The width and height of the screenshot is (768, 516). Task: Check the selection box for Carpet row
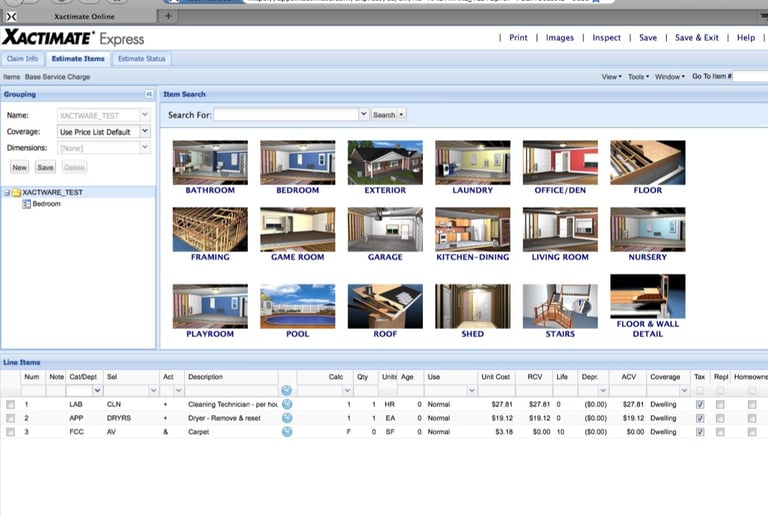(x=10, y=432)
